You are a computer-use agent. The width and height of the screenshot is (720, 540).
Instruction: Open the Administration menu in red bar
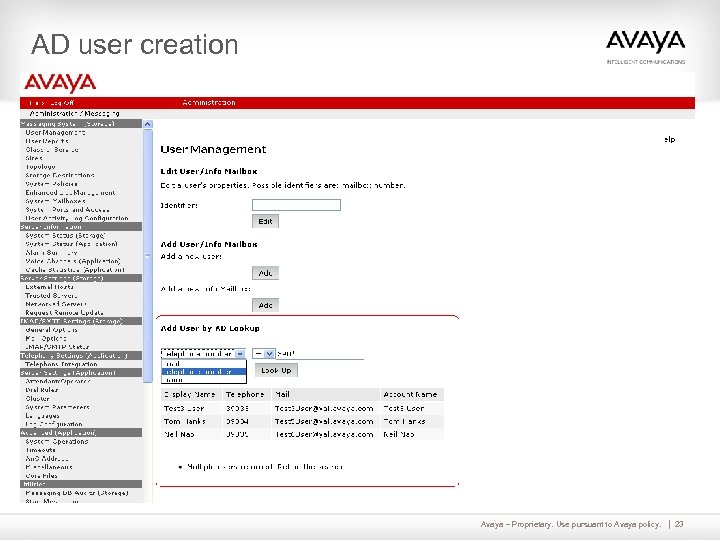[x=209, y=102]
